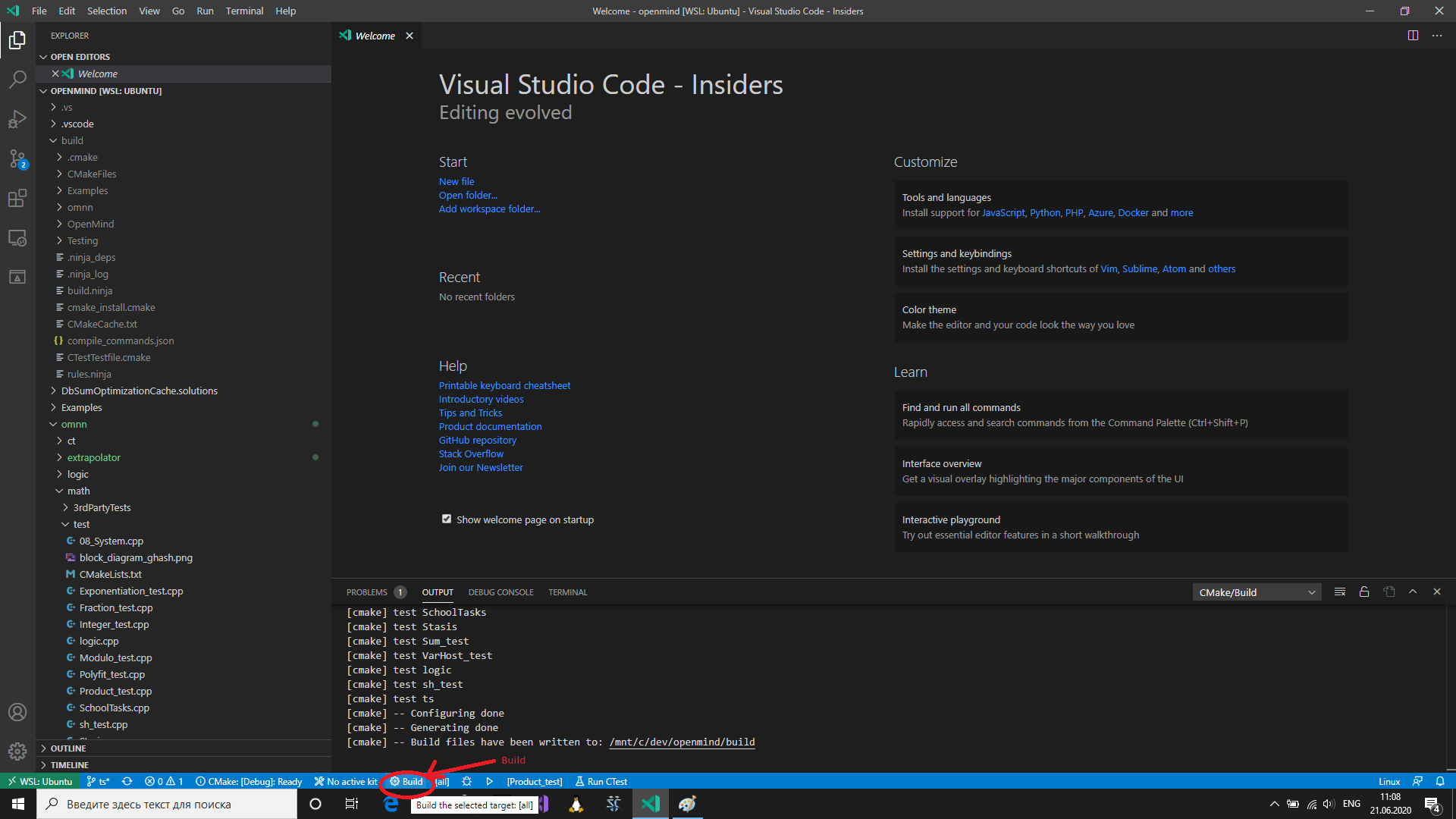1456x819 pixels.
Task: Click Run CTest in the status bar
Action: [601, 781]
